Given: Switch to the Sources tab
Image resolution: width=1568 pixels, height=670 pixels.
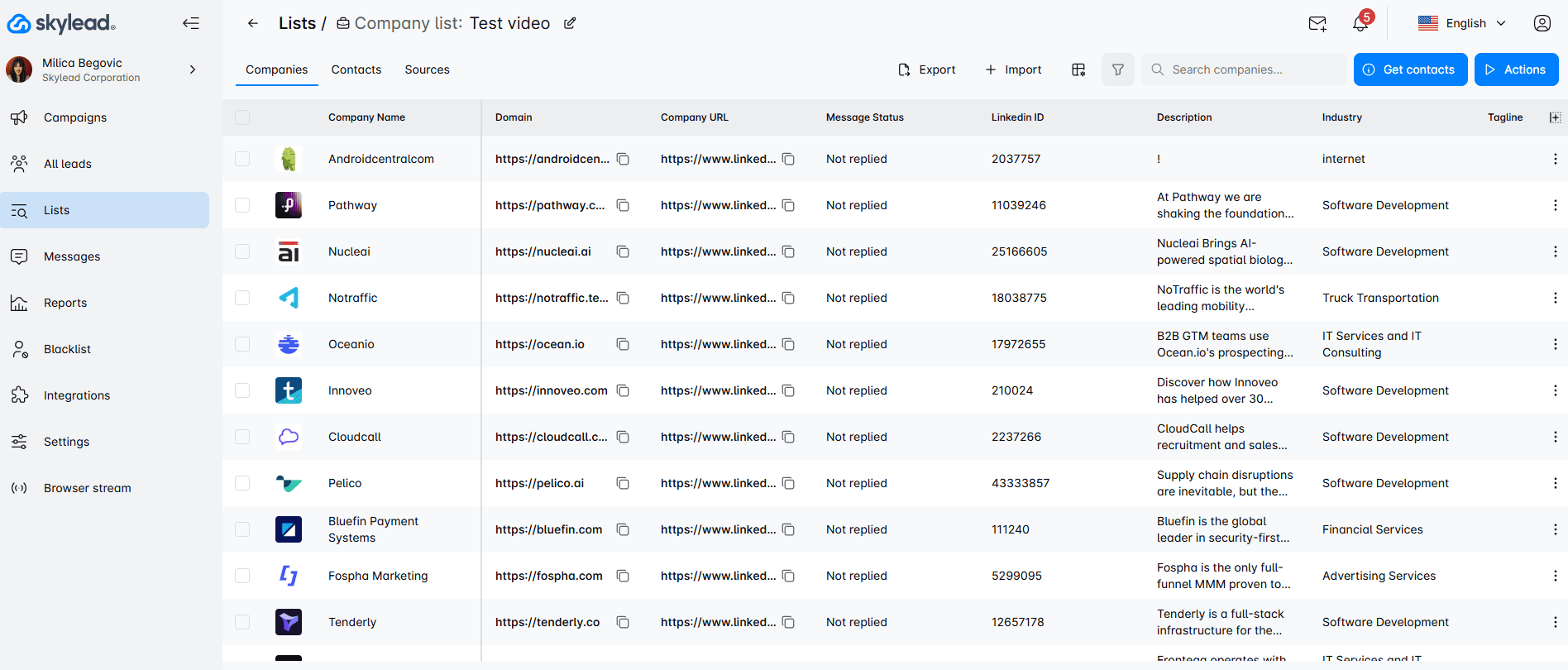Looking at the screenshot, I should pyautogui.click(x=427, y=69).
